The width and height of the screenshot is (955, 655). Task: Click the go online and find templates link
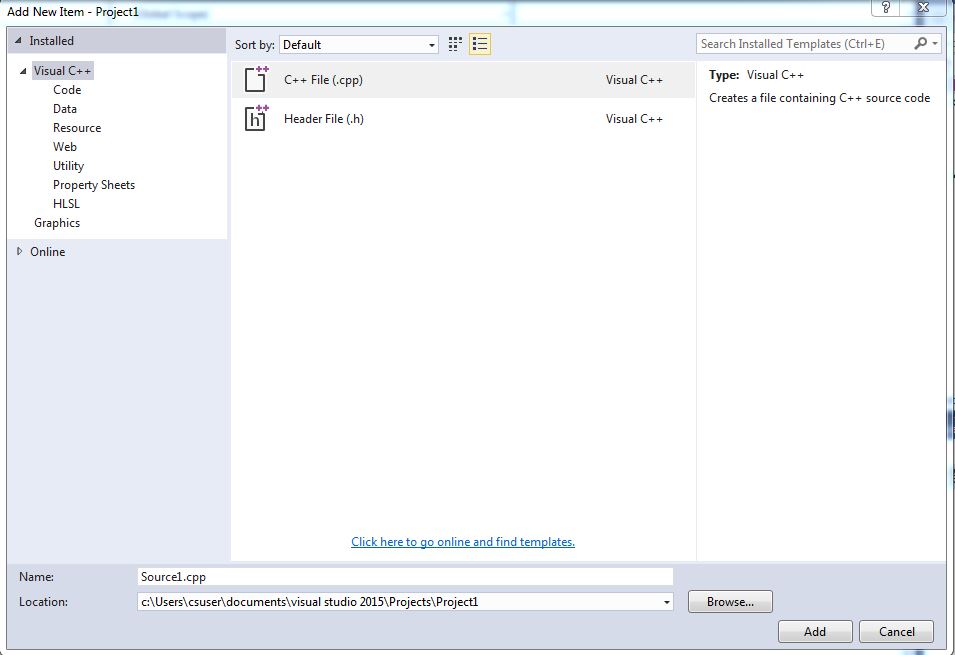(x=463, y=542)
